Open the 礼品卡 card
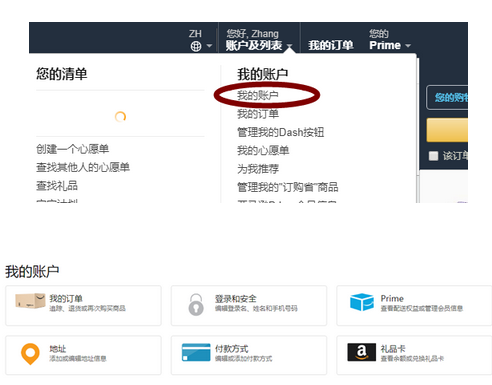Viewport: 492px width, 385px height. [414, 355]
